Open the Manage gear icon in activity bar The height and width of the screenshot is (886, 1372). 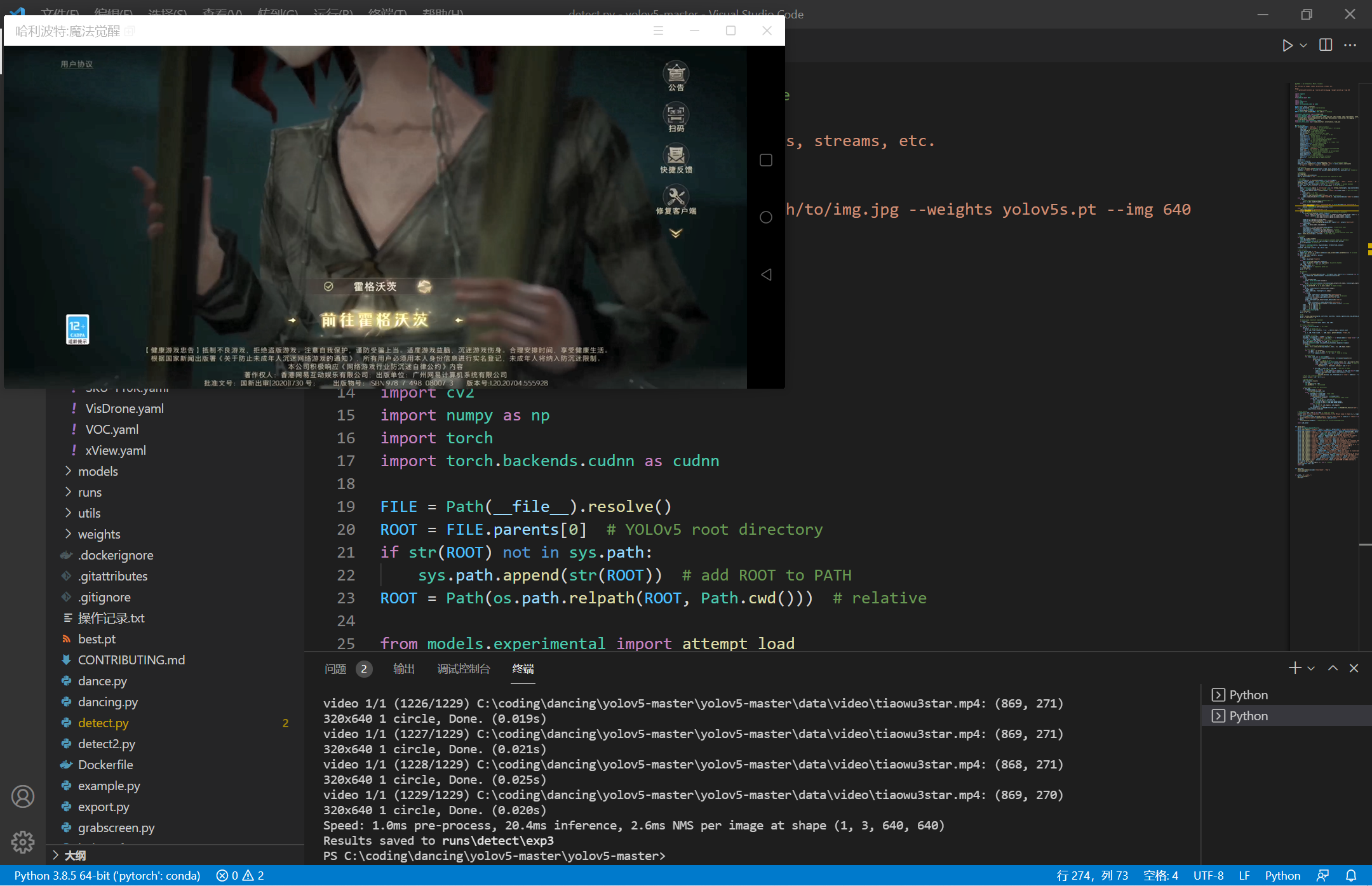click(23, 842)
